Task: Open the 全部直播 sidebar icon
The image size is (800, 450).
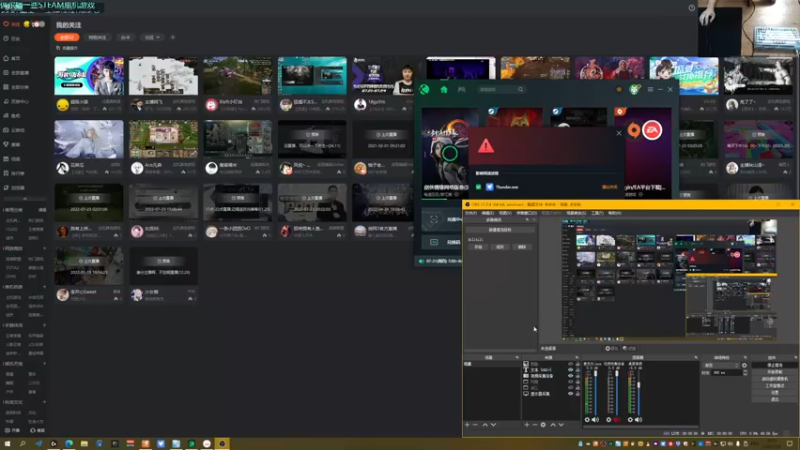Action: pos(6,72)
